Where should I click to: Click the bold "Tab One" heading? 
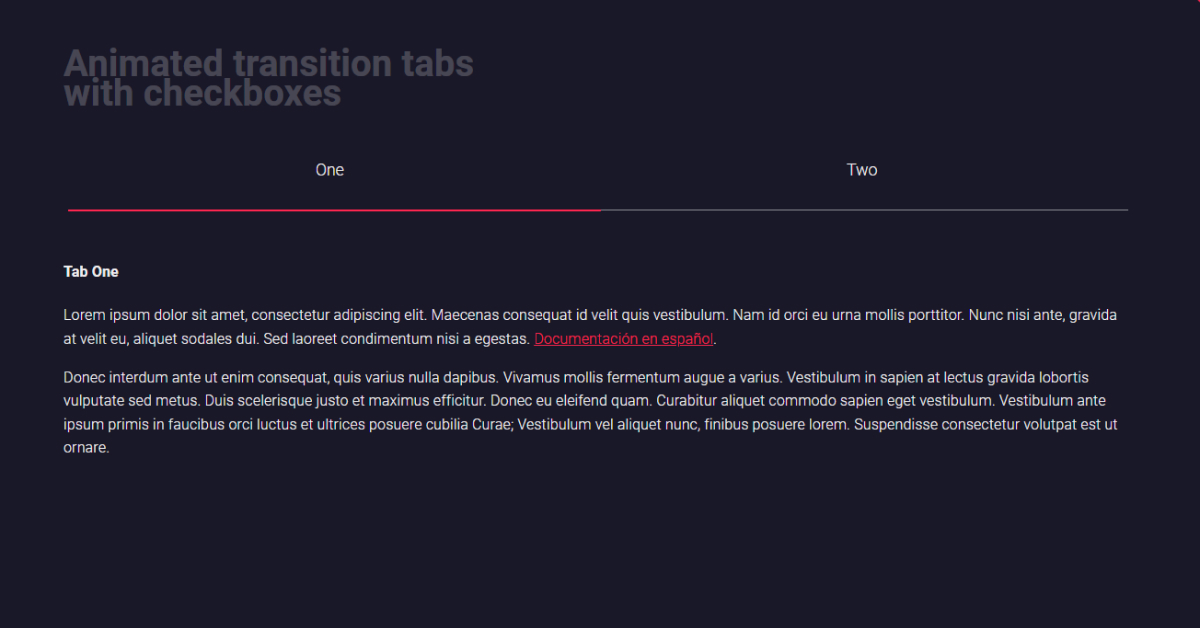(x=91, y=271)
